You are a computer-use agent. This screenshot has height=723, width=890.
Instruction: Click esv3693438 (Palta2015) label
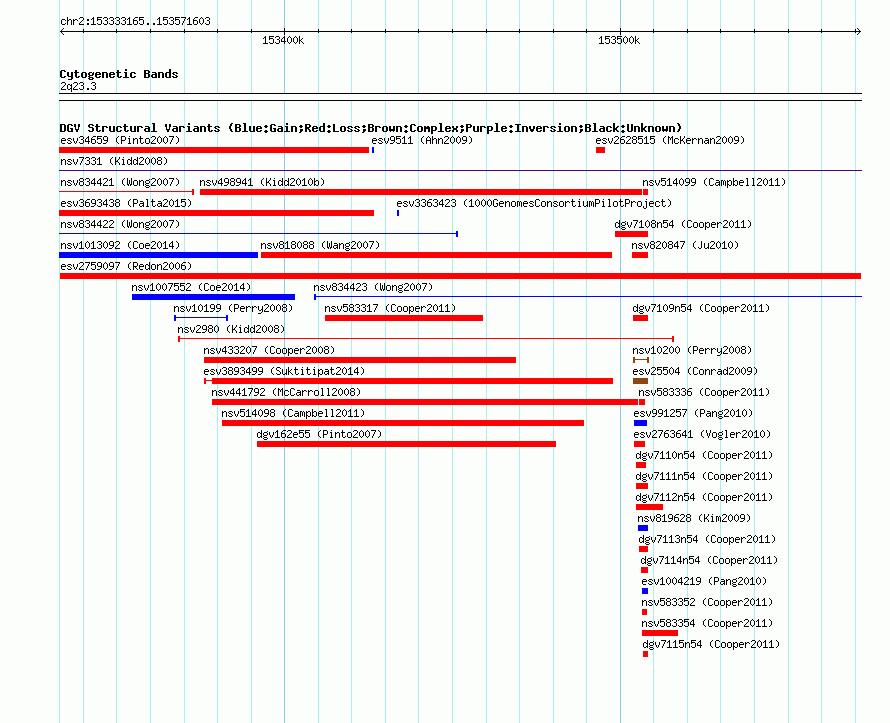[x=126, y=203]
